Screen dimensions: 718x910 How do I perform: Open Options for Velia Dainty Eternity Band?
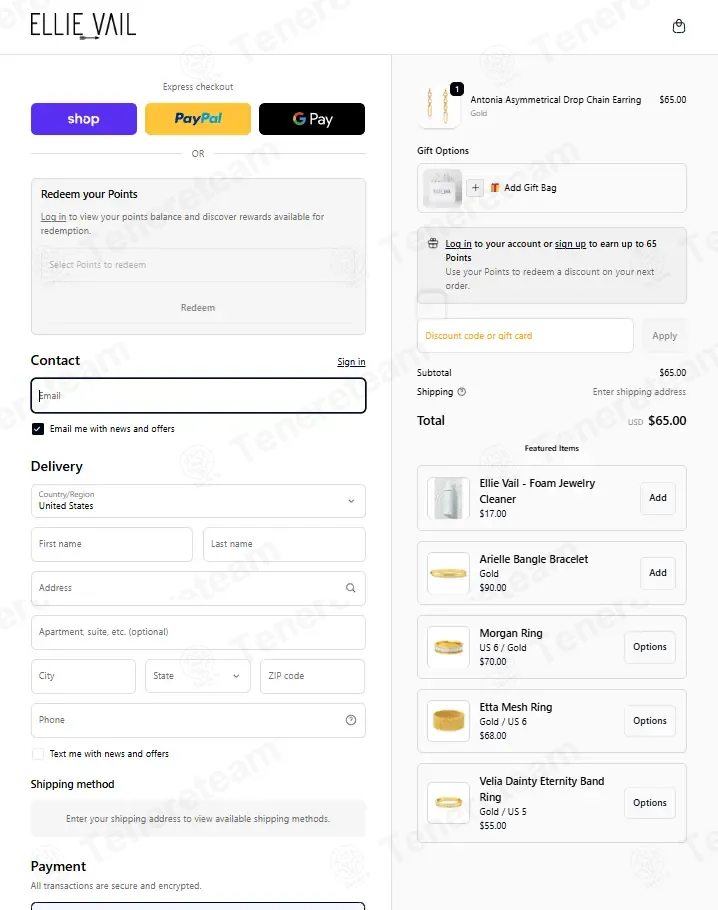coord(650,803)
